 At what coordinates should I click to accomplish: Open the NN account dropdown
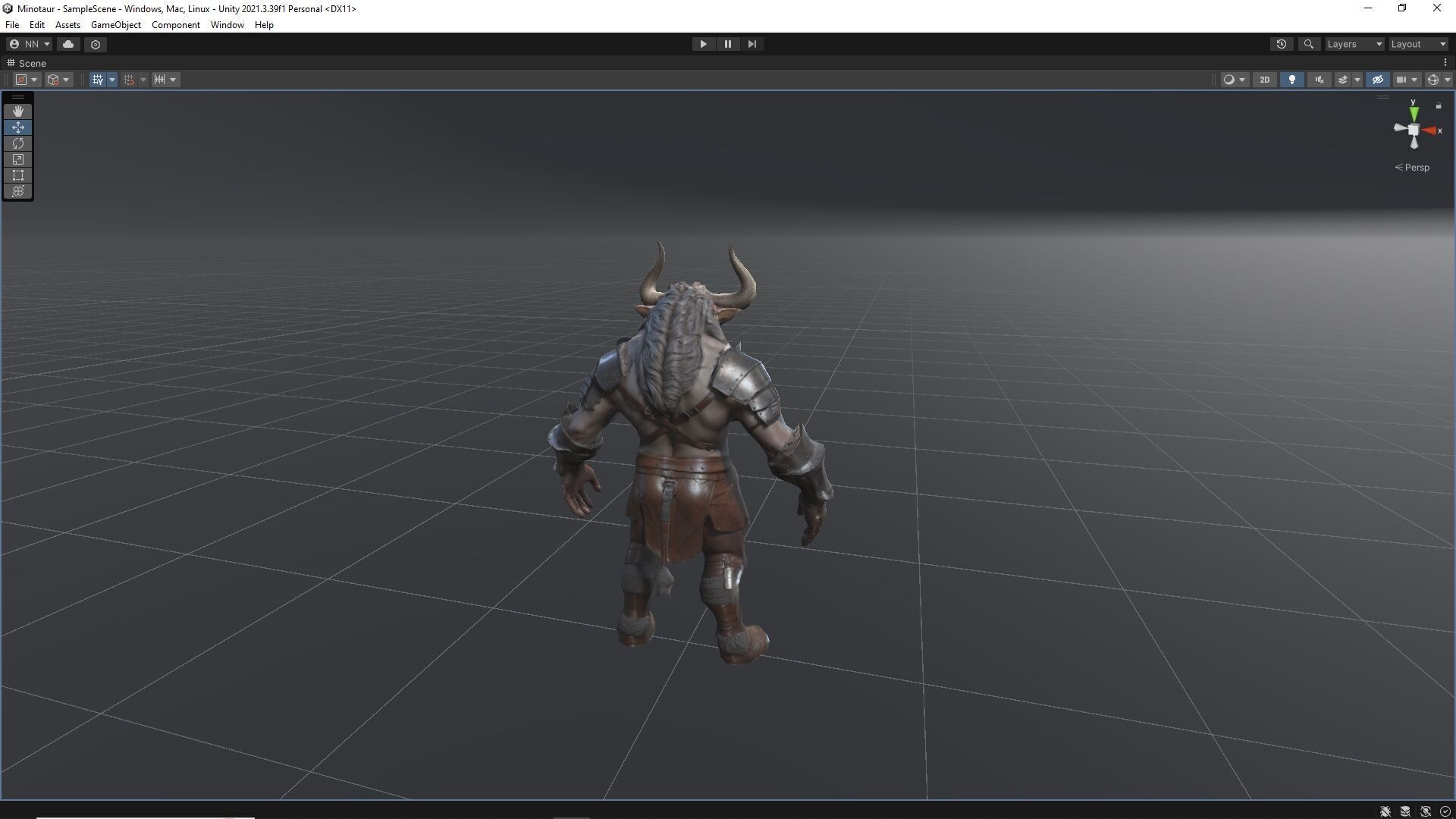pyautogui.click(x=30, y=44)
